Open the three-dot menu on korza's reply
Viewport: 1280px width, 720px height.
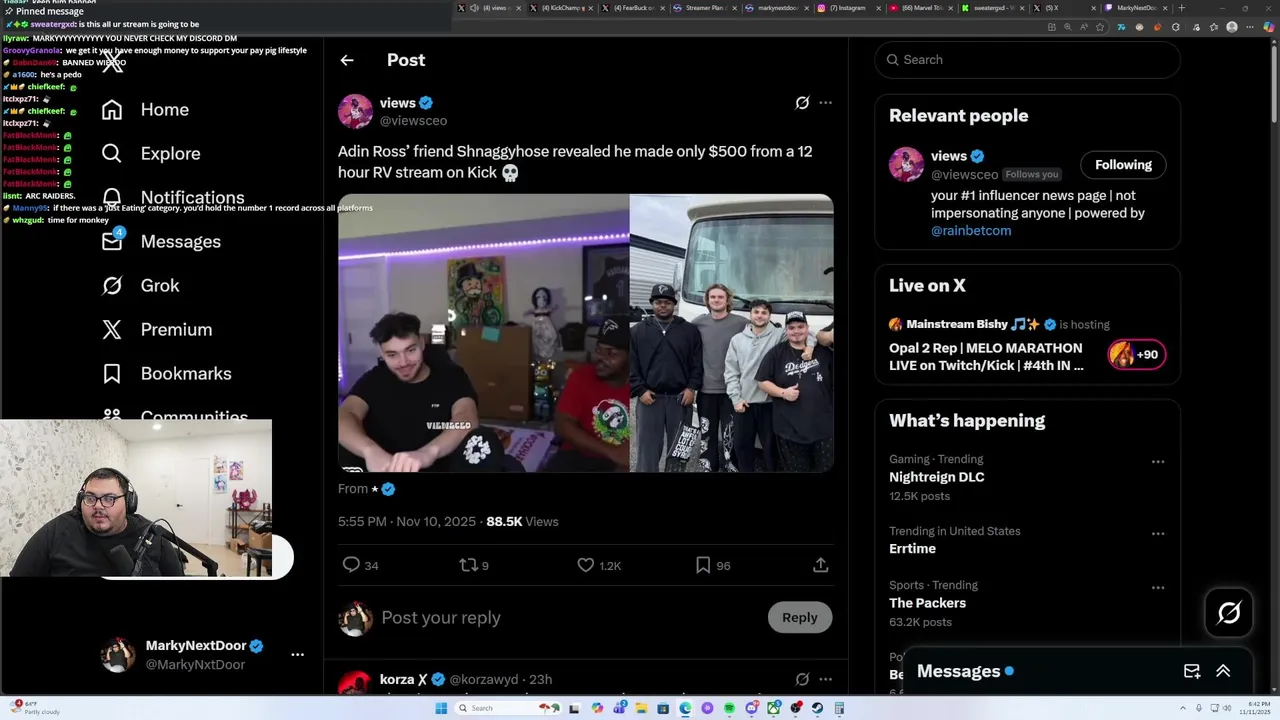pos(825,680)
